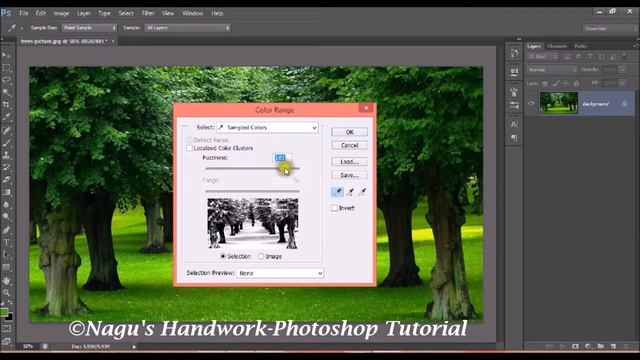Click lock transparent pixels icon in Layers

click(545, 83)
